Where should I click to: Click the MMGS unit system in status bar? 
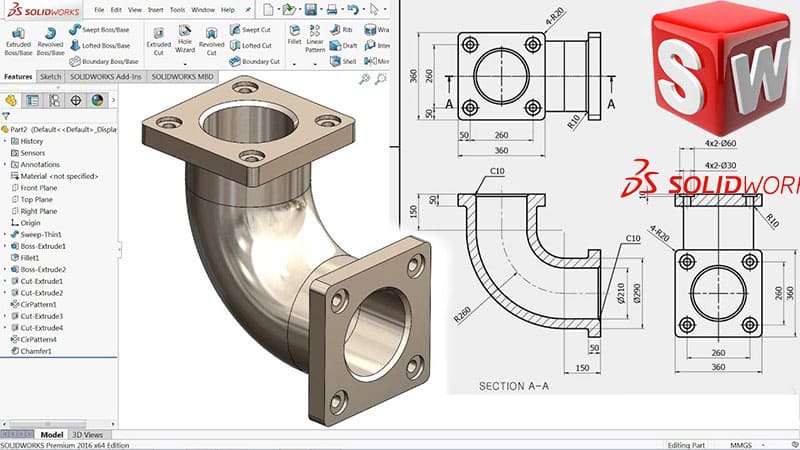[x=741, y=445]
